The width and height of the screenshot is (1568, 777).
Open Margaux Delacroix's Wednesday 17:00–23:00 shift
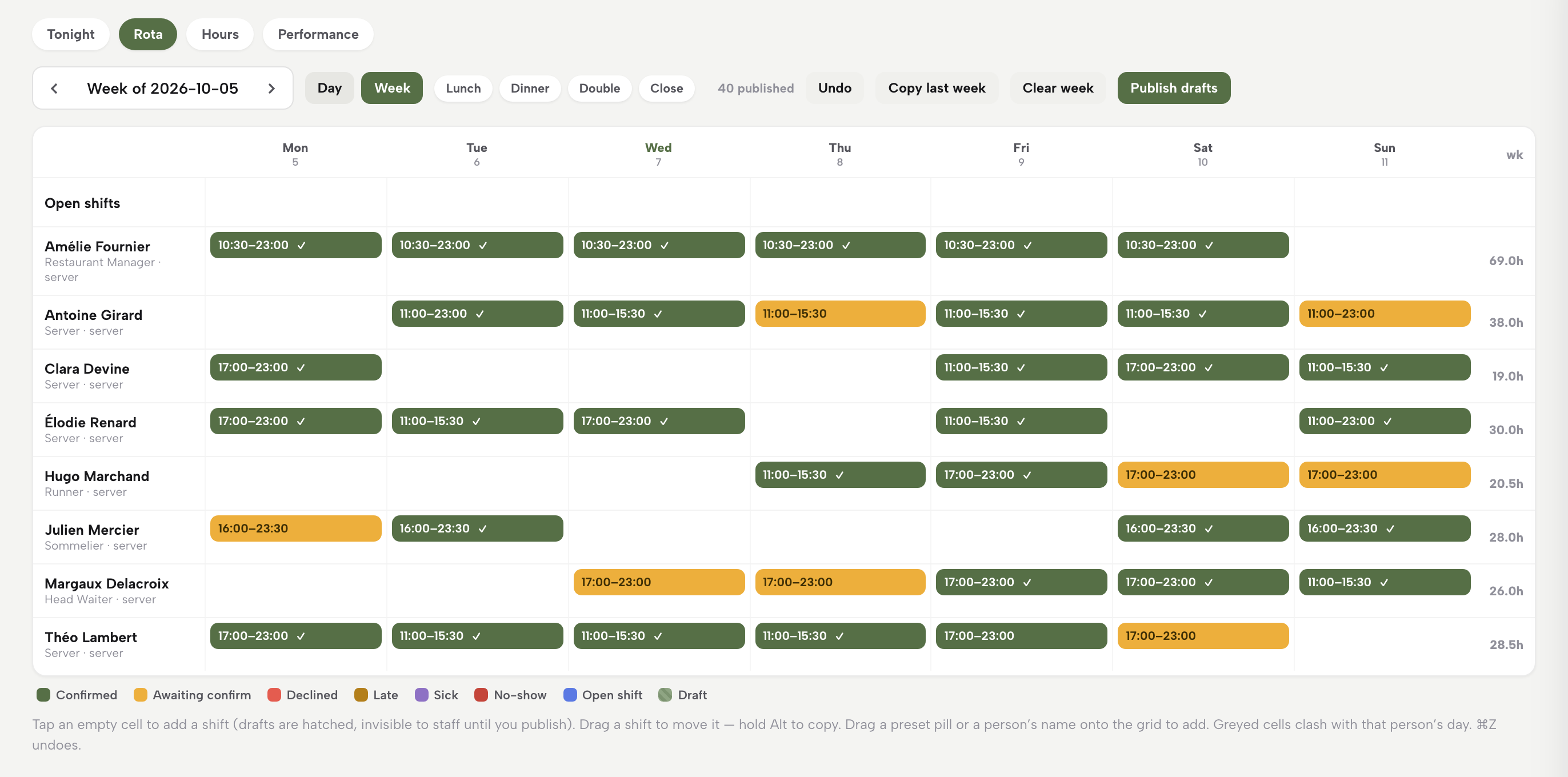(659, 582)
